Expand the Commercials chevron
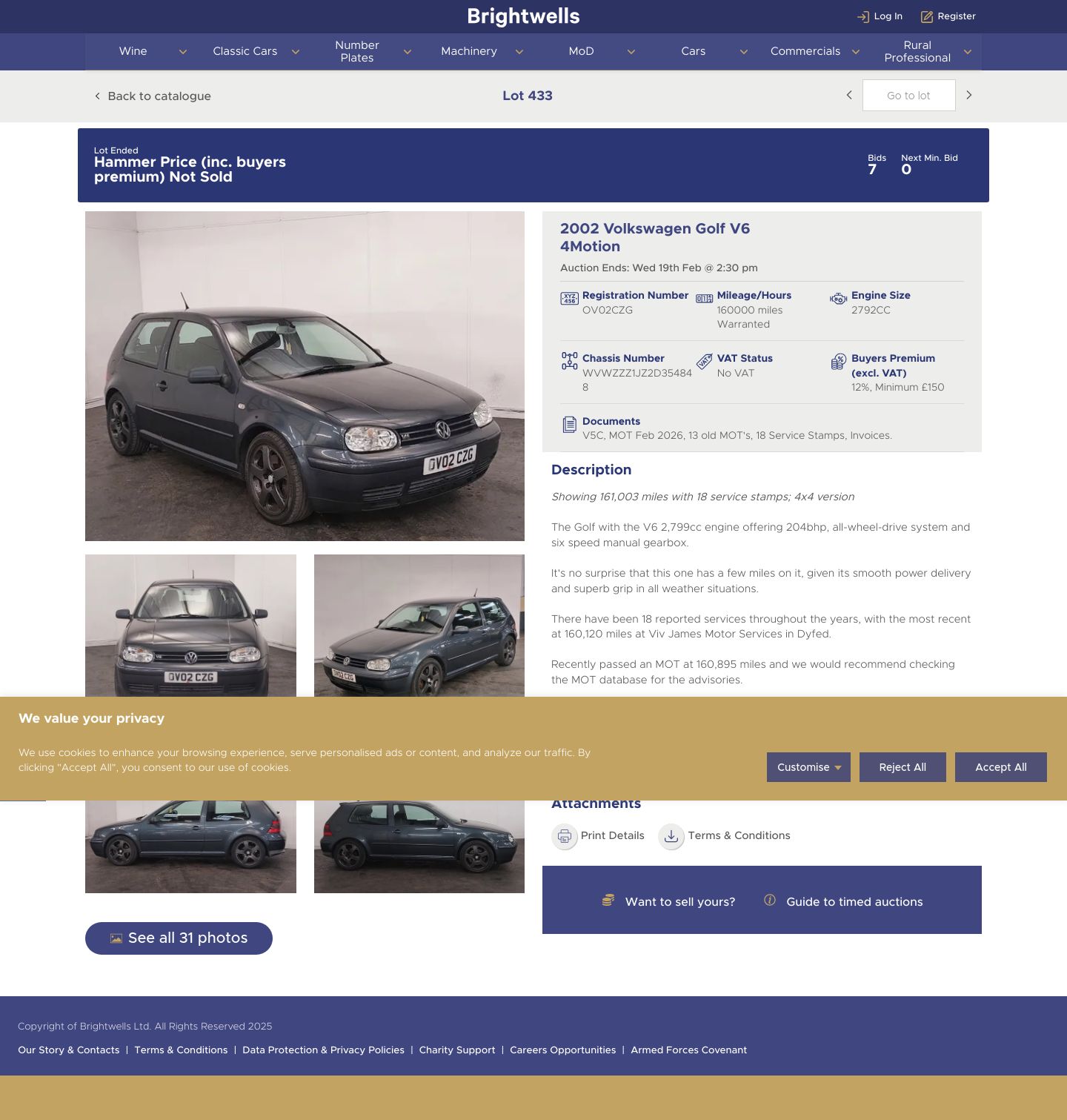Viewport: 1067px width, 1120px height. point(855,52)
